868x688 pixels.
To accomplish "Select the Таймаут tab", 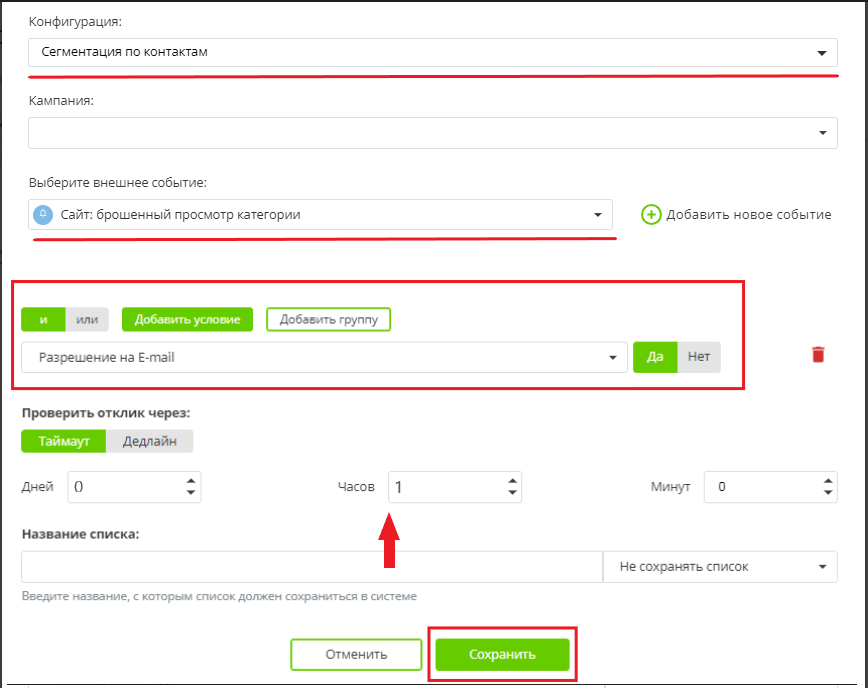I will [64, 441].
